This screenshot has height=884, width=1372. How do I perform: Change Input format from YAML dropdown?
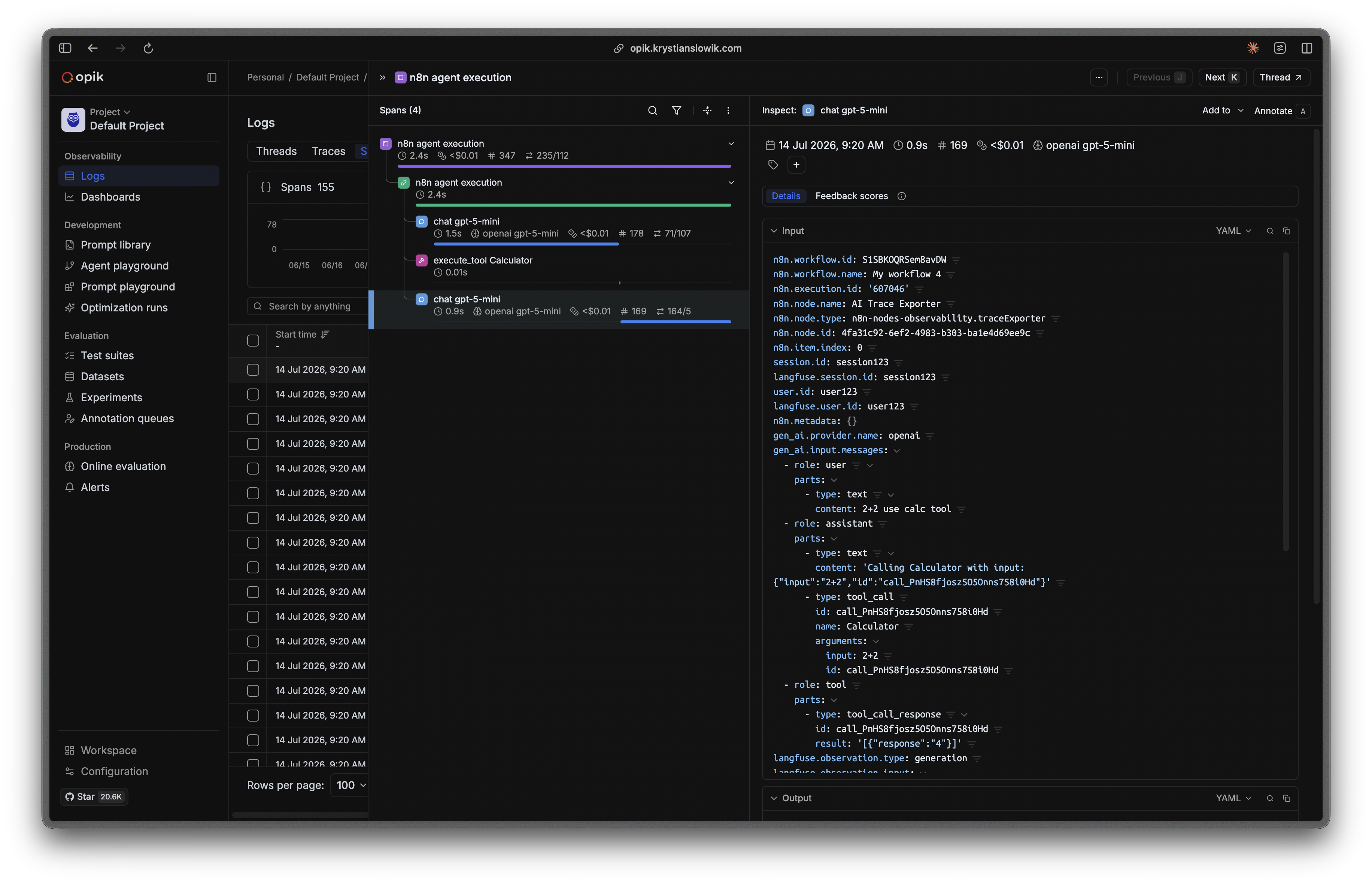click(1233, 231)
